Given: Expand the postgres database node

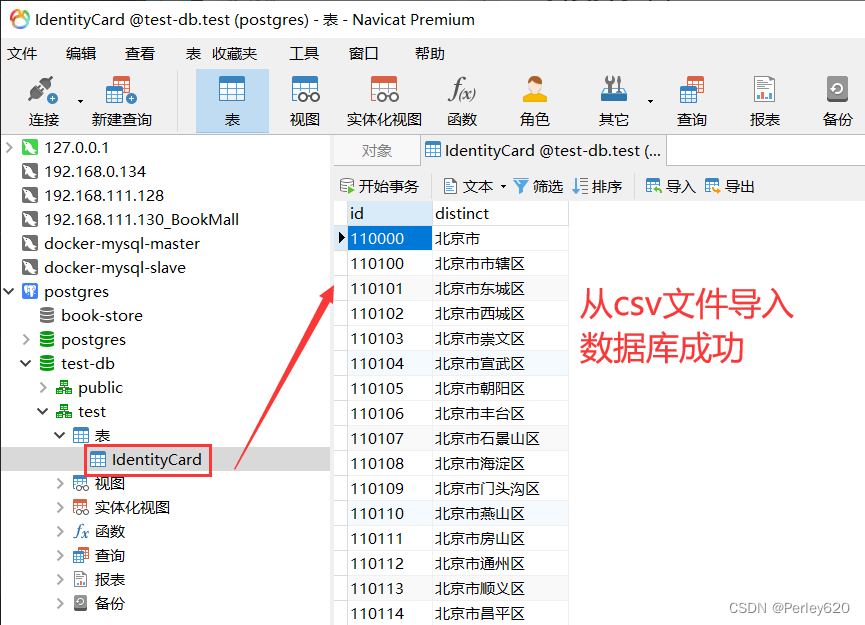Looking at the screenshot, I should point(26,339).
